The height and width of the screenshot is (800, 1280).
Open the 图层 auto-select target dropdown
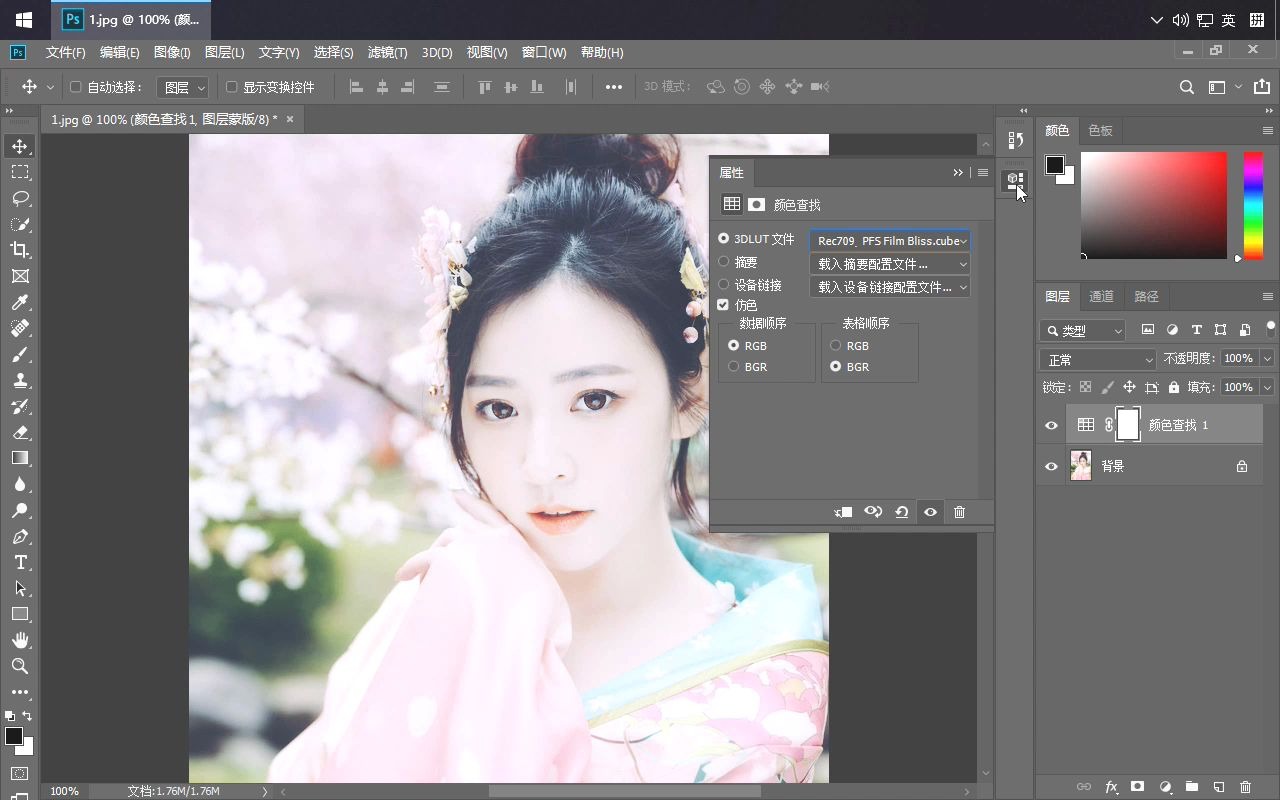pyautogui.click(x=183, y=87)
